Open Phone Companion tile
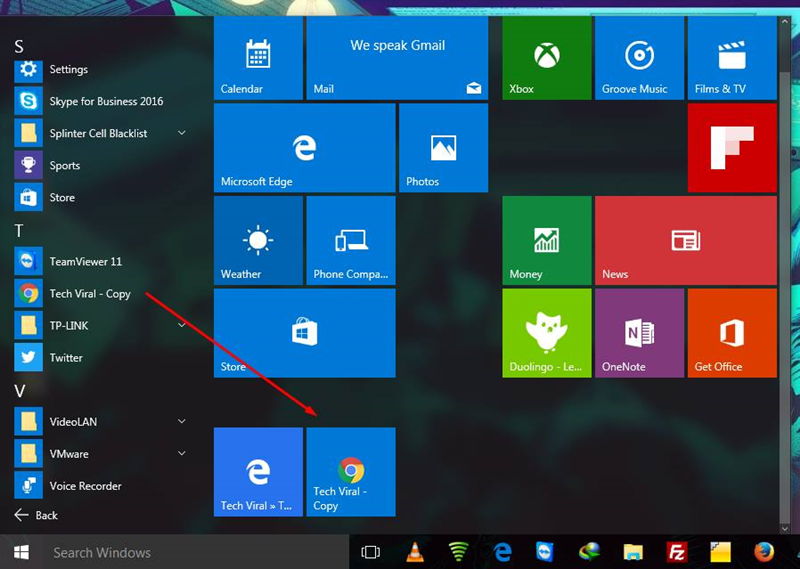The width and height of the screenshot is (800, 569). click(x=351, y=240)
